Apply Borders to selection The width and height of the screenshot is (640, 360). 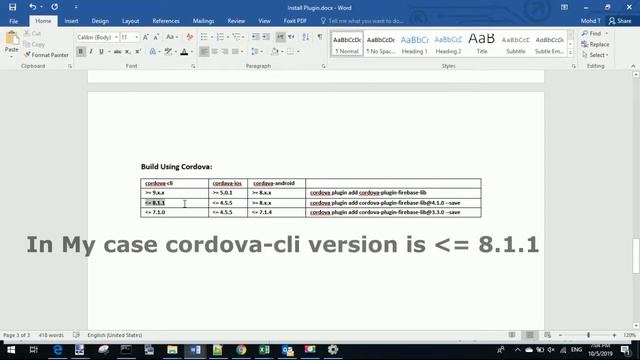click(x=290, y=51)
